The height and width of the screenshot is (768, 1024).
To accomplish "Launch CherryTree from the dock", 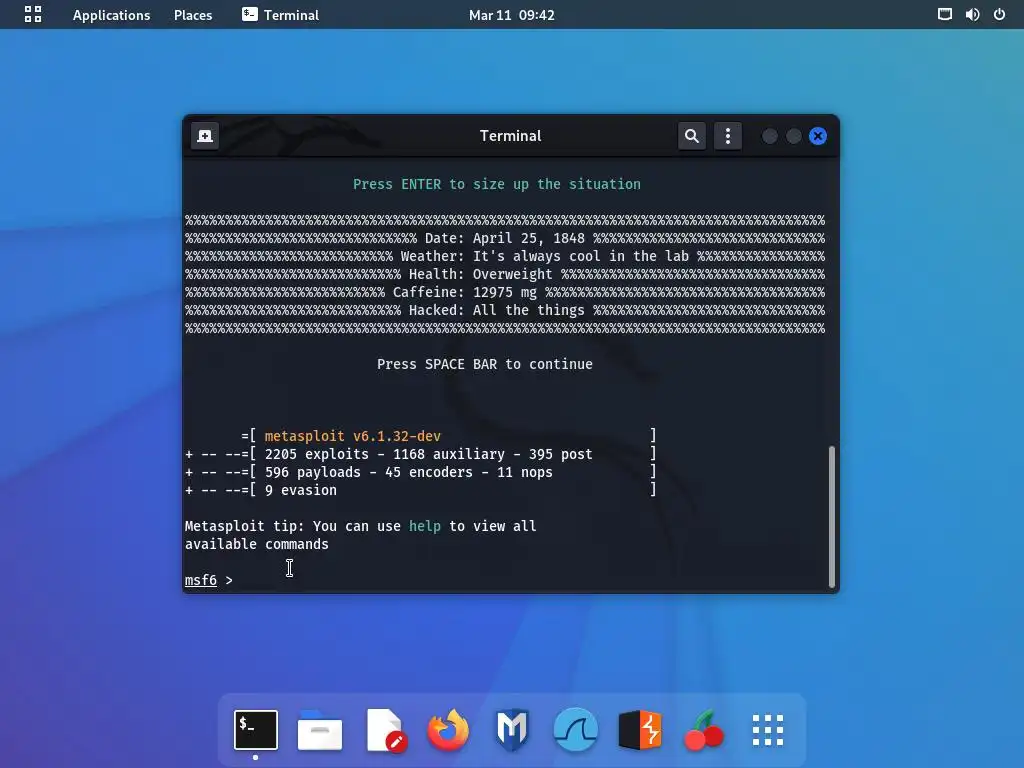I will 703,729.
